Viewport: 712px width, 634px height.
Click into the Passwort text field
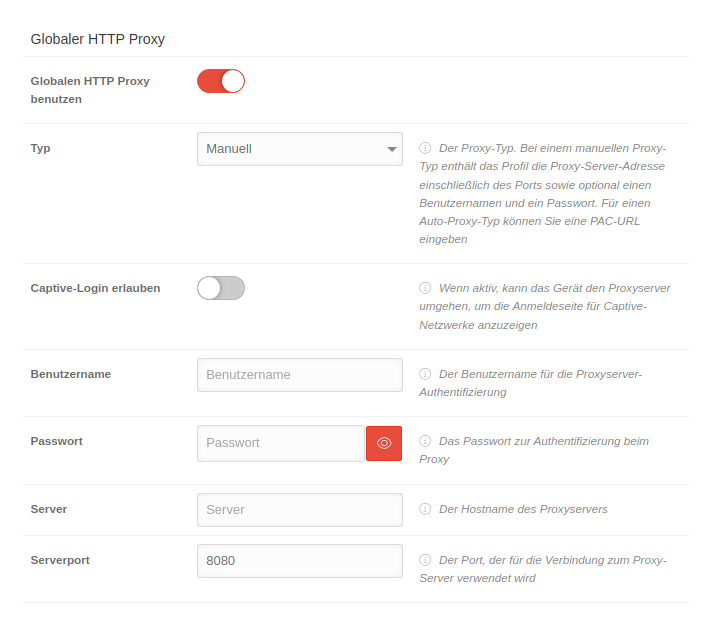(281, 443)
